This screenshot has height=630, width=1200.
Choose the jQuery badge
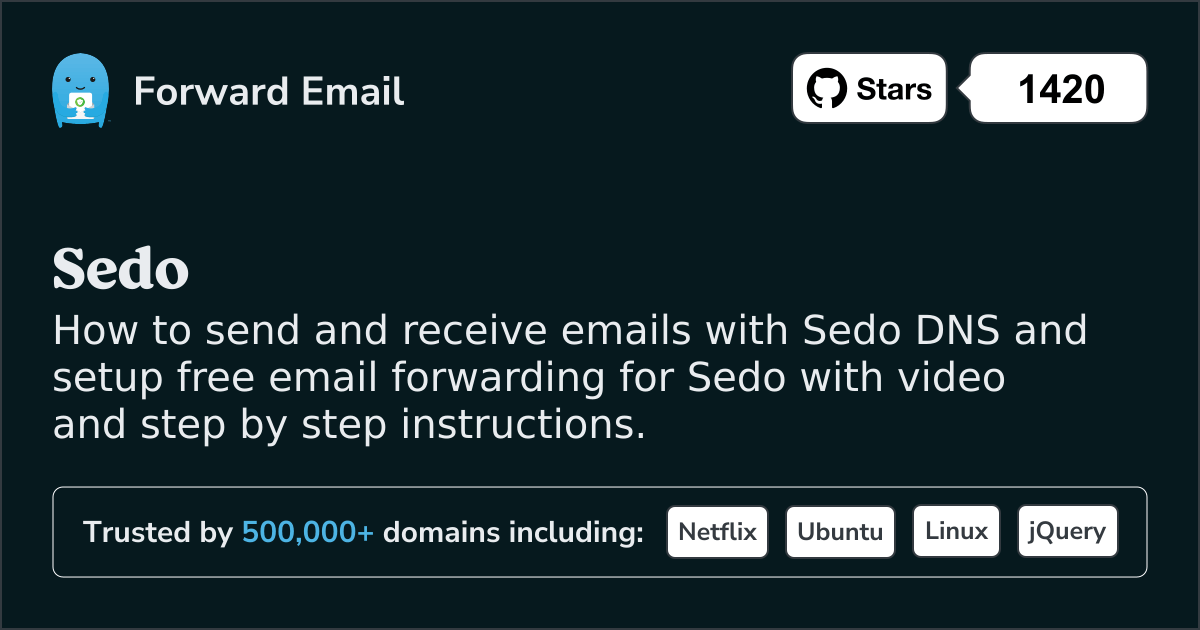1067,531
